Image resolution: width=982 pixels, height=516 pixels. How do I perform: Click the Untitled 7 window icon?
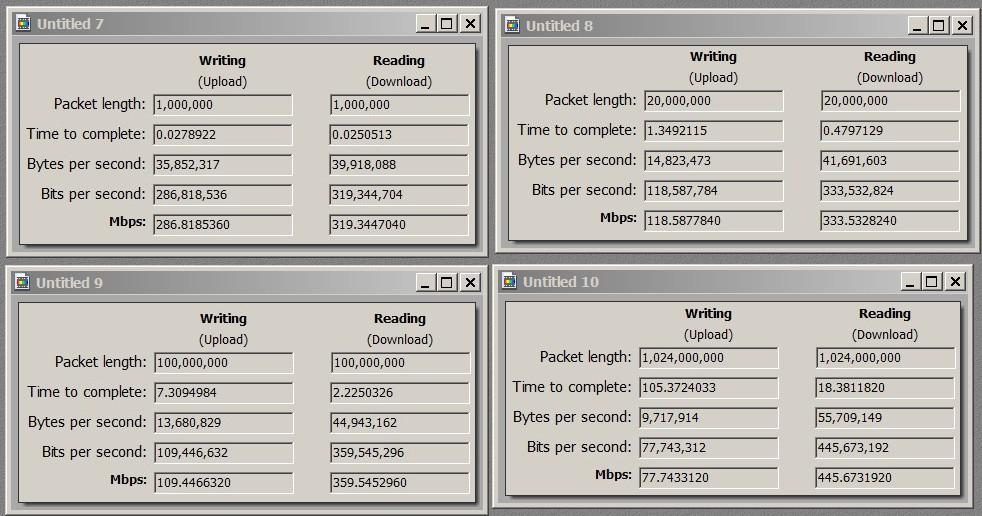point(24,24)
